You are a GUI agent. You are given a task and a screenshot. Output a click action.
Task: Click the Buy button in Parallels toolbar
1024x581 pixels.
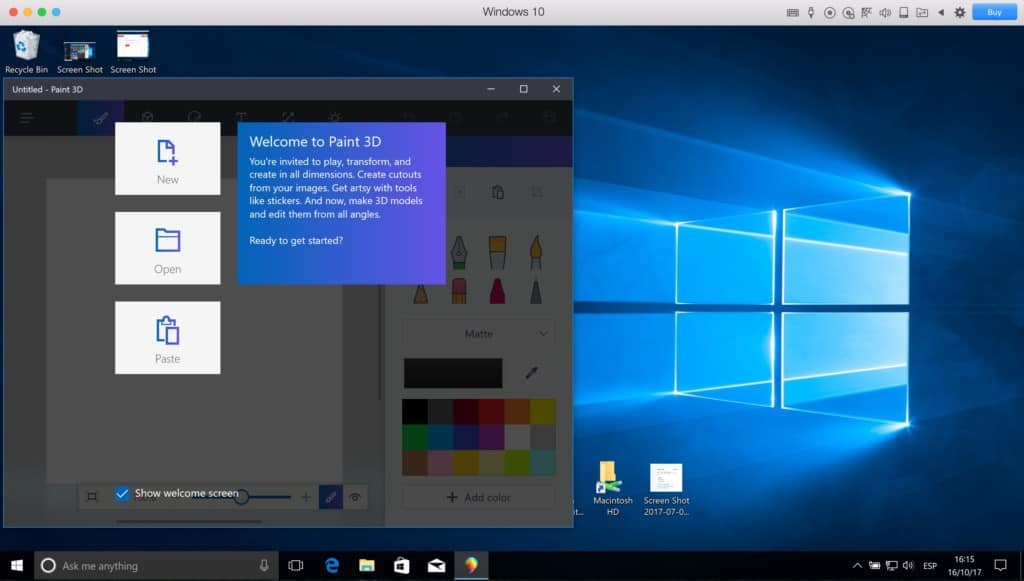[x=994, y=12]
